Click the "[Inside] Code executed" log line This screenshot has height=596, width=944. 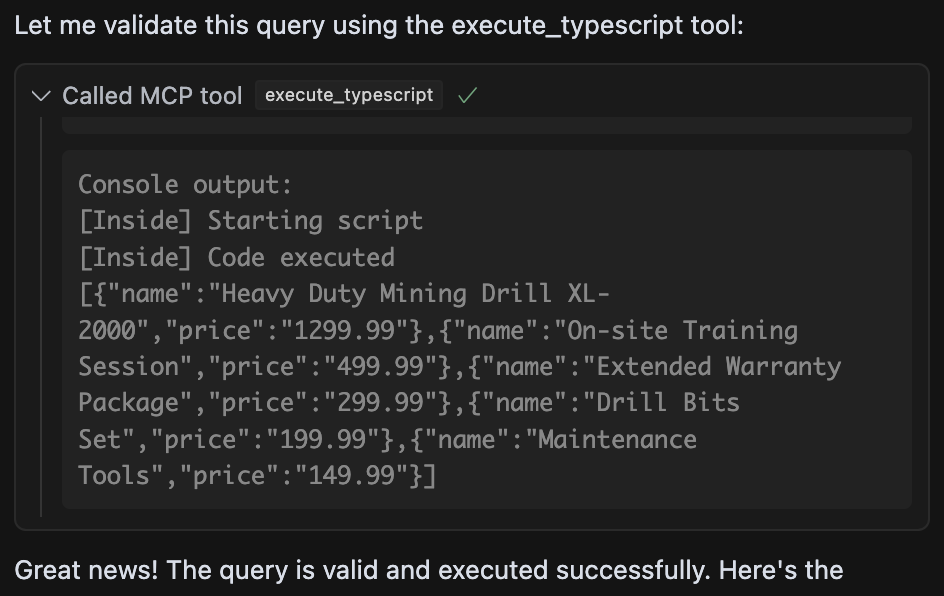[237, 258]
